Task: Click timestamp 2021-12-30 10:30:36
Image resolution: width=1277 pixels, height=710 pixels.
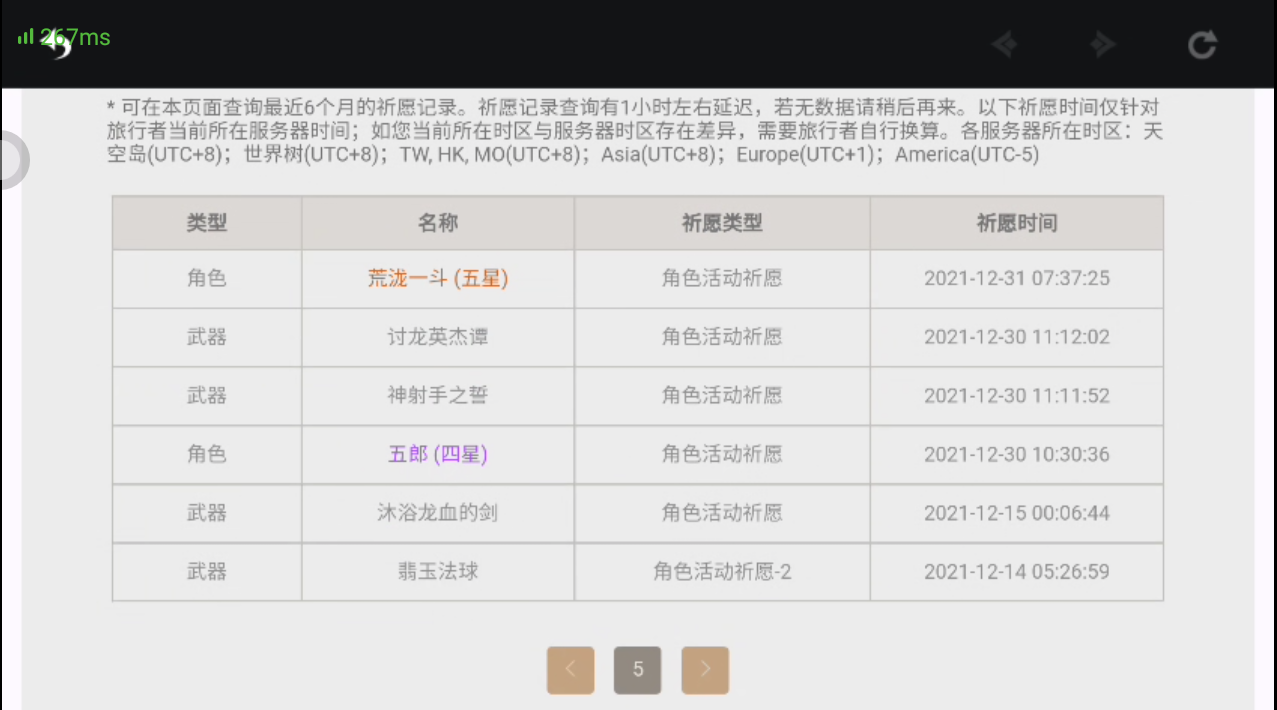Action: (1017, 455)
